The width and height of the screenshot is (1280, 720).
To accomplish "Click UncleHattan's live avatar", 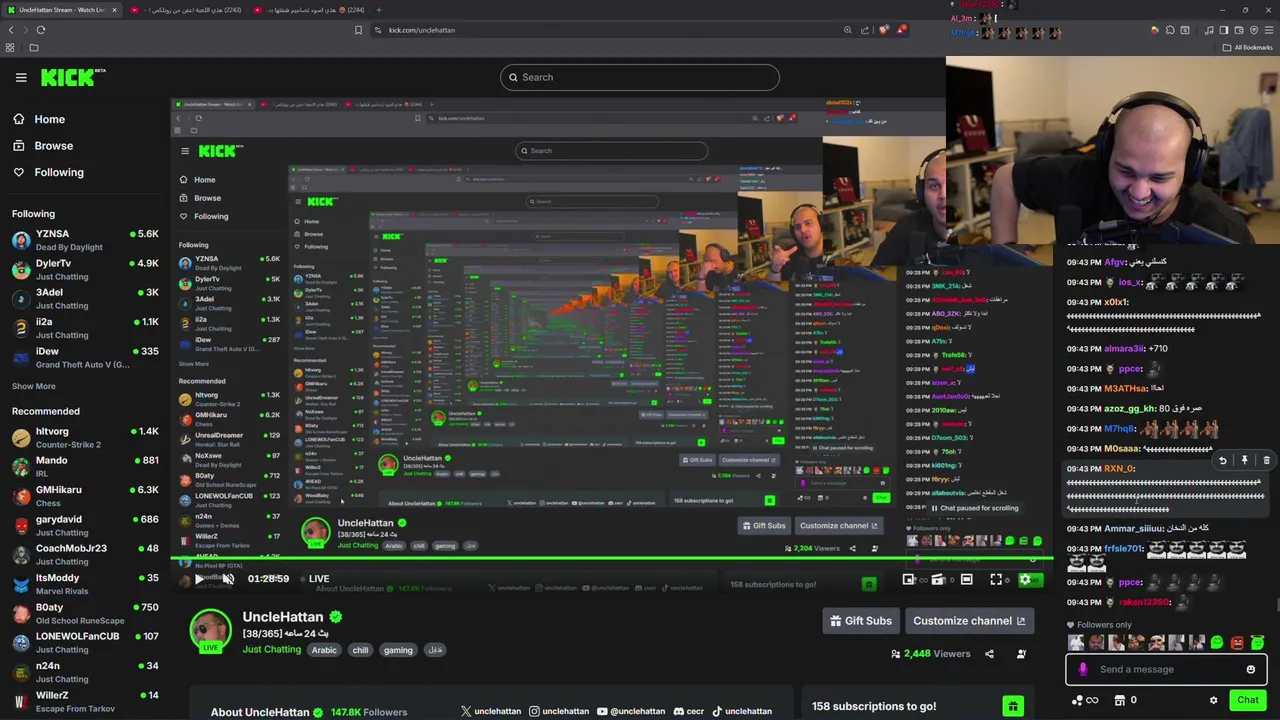I will click(x=211, y=631).
